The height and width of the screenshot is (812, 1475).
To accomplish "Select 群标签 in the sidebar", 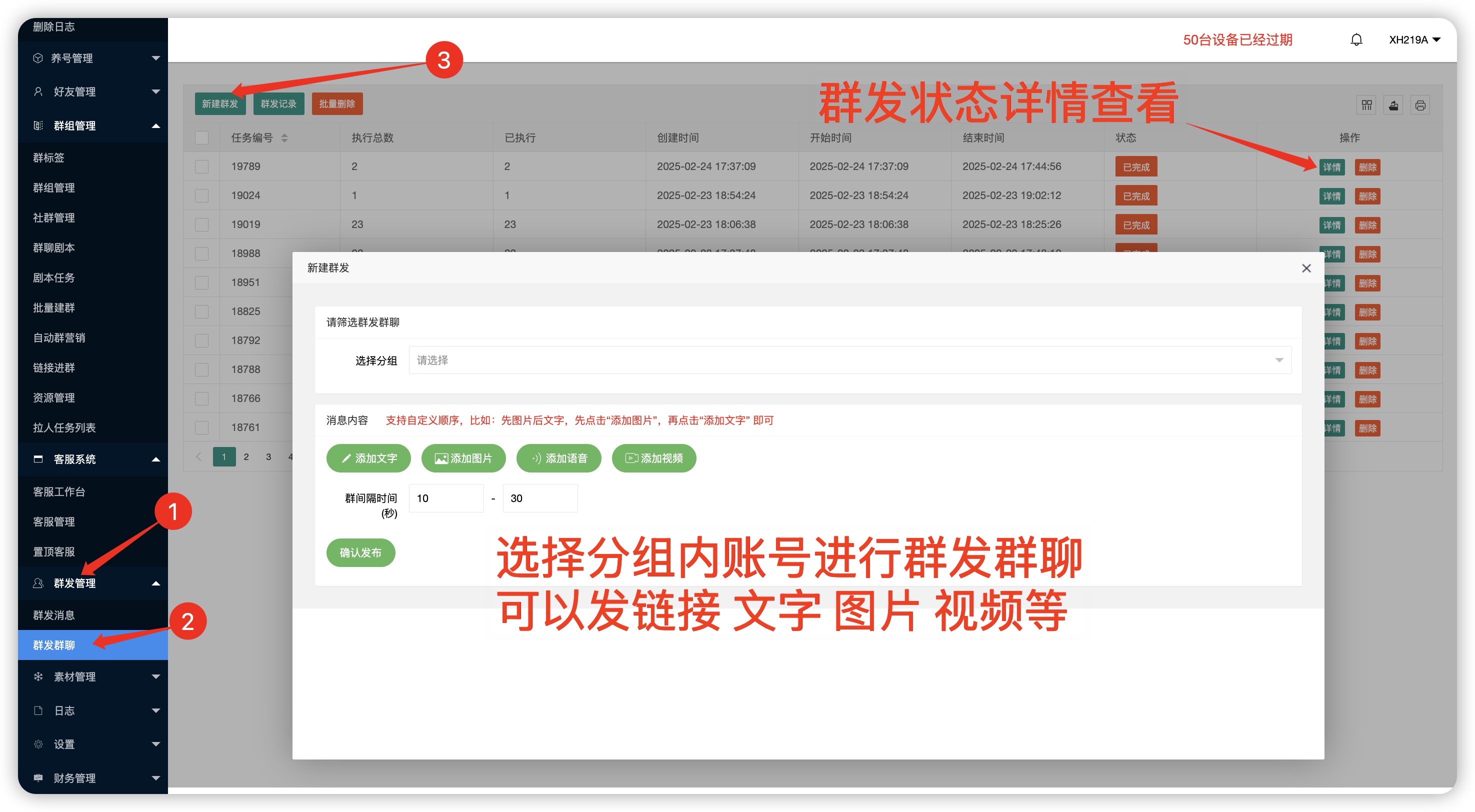I will [x=48, y=157].
